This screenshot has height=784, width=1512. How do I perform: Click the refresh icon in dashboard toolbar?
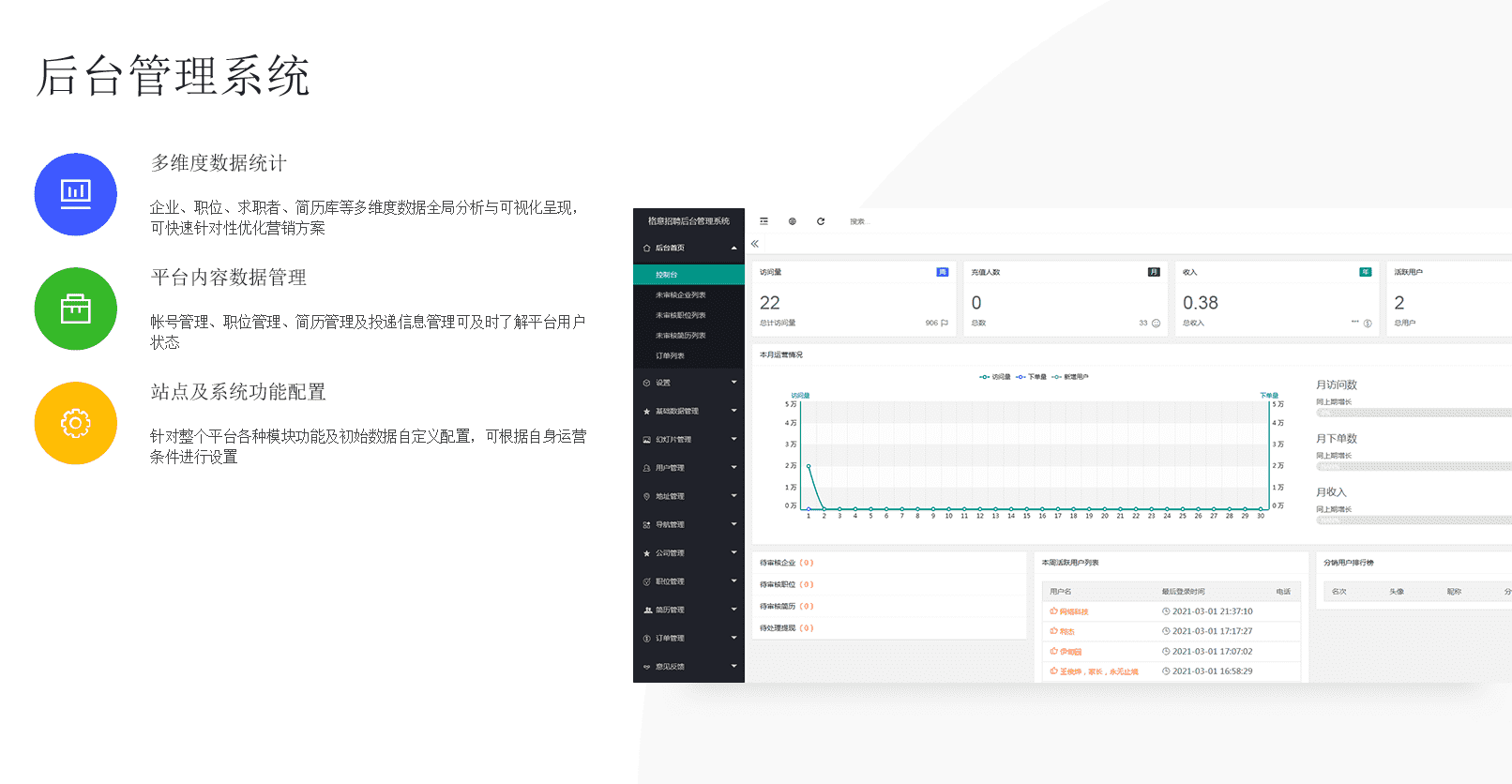pos(821,221)
